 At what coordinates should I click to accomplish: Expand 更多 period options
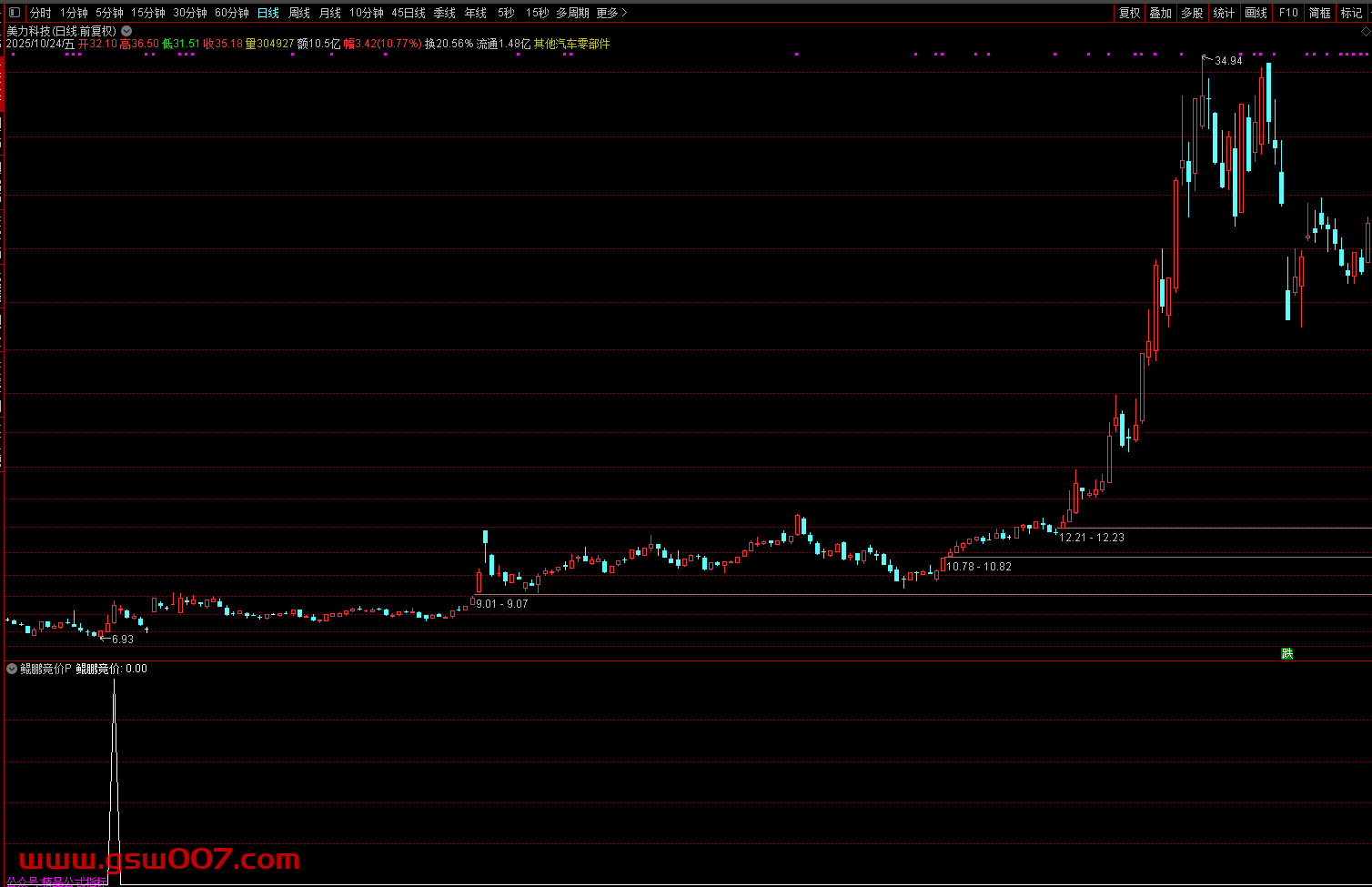pos(611,13)
